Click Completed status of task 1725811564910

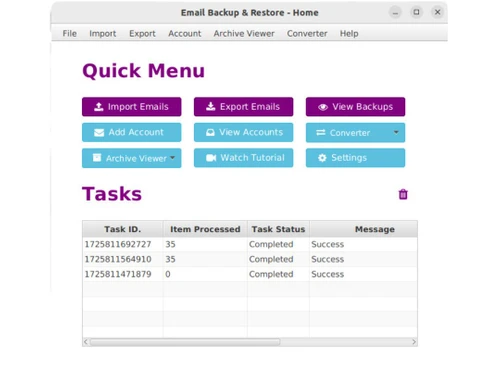(271, 259)
